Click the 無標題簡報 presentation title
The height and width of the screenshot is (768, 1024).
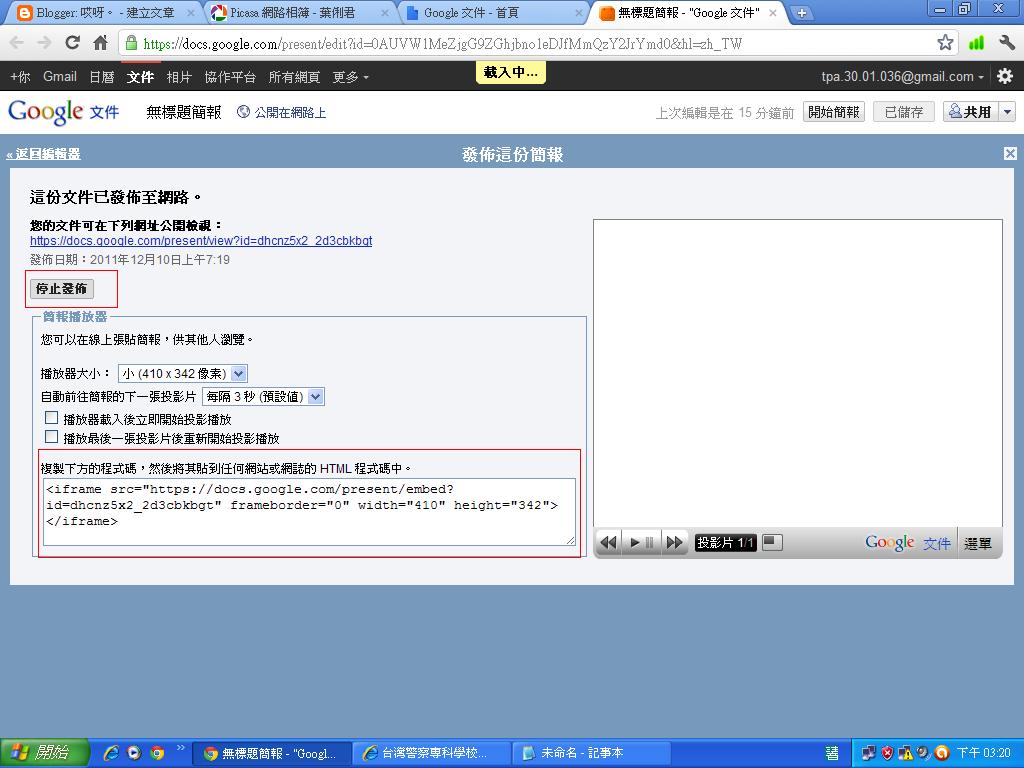pos(184,112)
